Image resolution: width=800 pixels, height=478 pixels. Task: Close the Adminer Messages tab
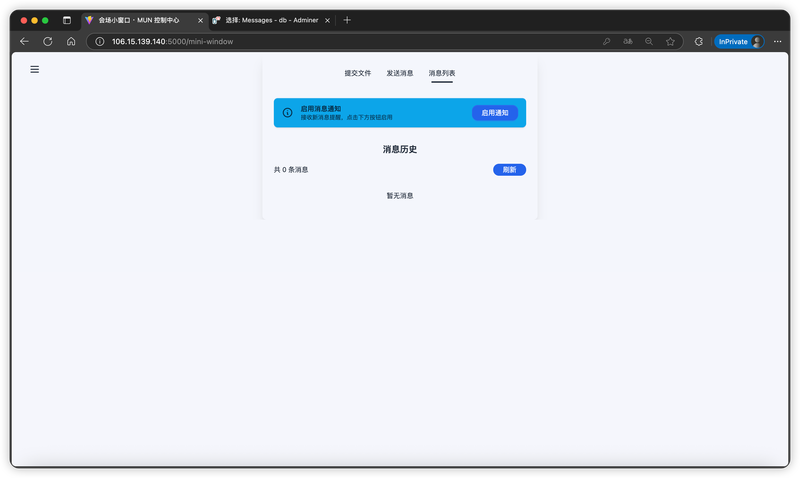pos(328,20)
